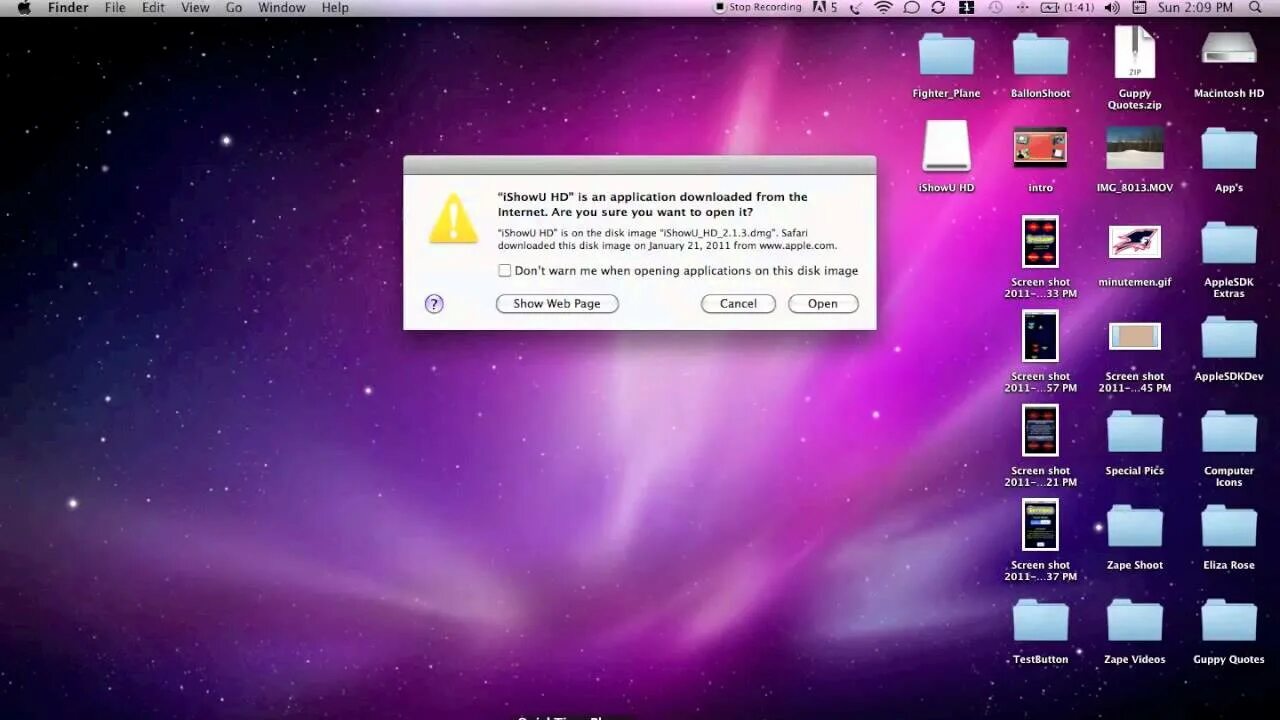Viewport: 1280px width, 720px height.
Task: Open the File menu
Action: tap(116, 8)
